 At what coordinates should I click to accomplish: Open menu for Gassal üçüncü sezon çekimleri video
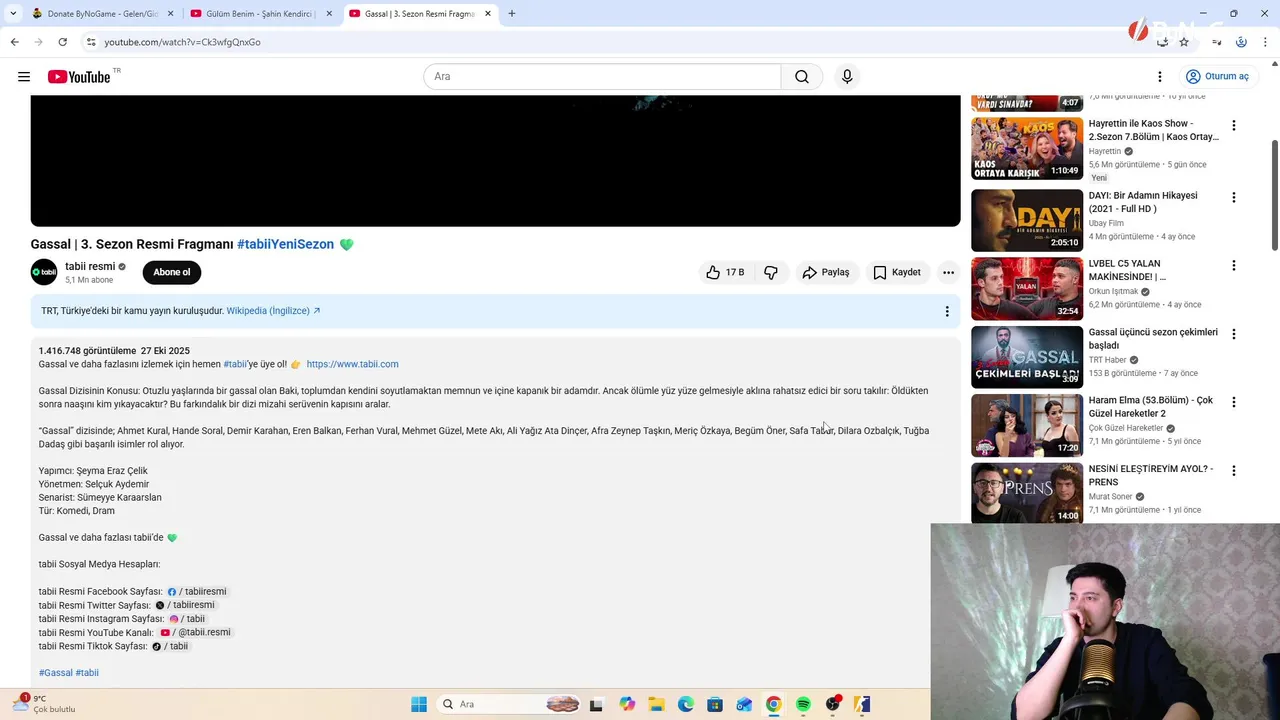1234,334
